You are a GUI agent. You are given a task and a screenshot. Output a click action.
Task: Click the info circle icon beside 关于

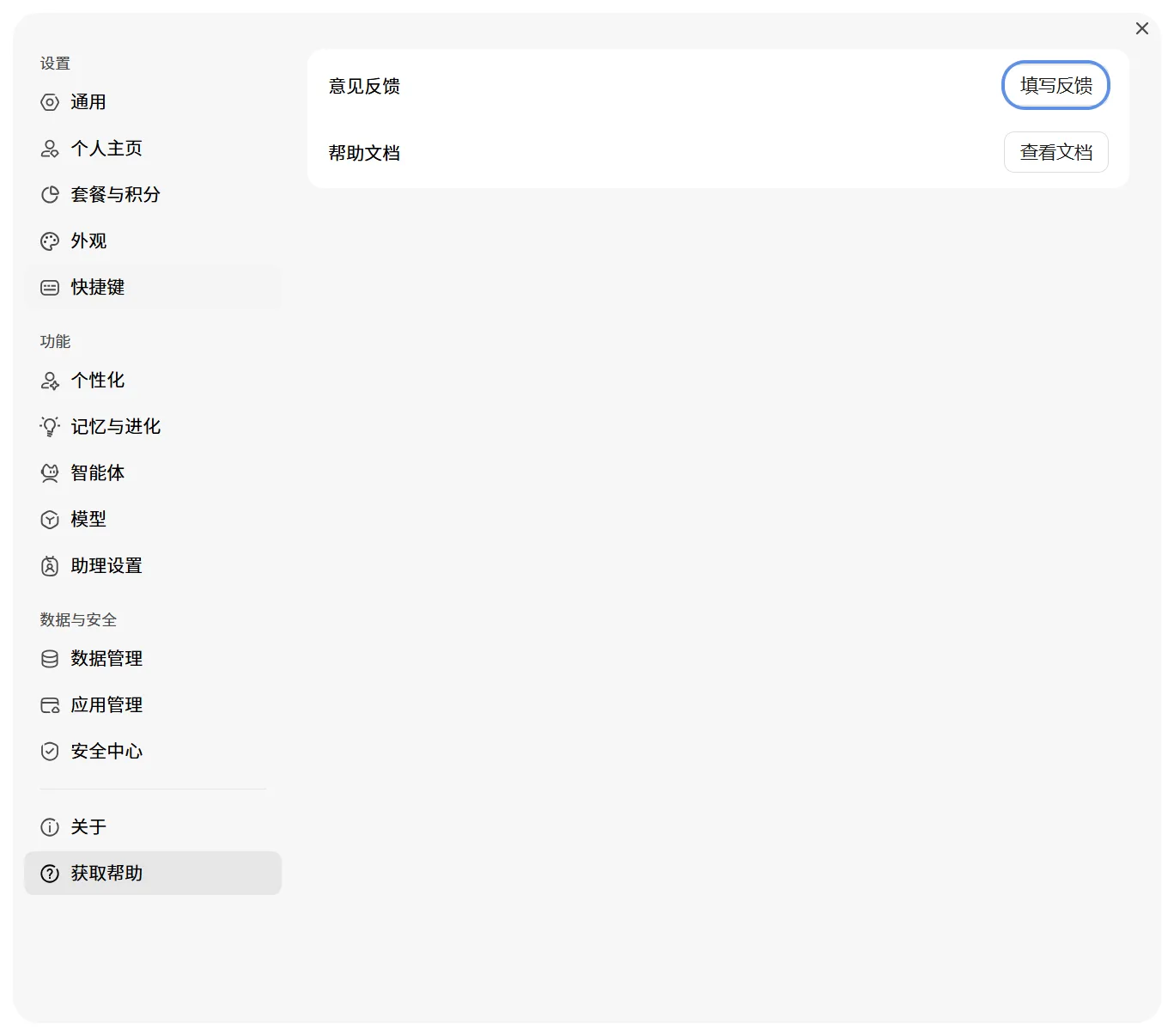[50, 827]
